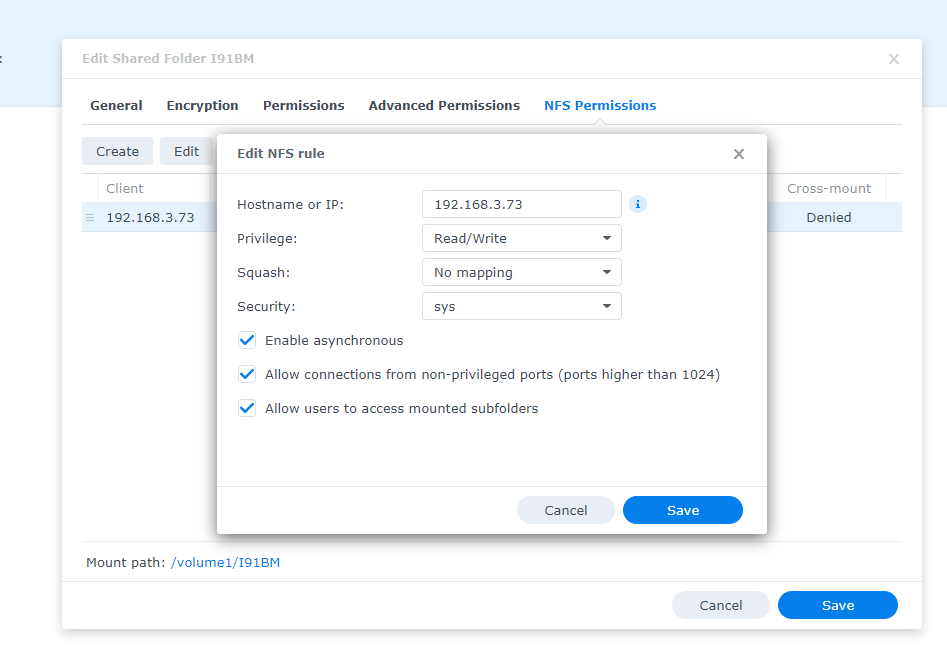
Task: Open the Encryption tab
Action: (x=202, y=106)
